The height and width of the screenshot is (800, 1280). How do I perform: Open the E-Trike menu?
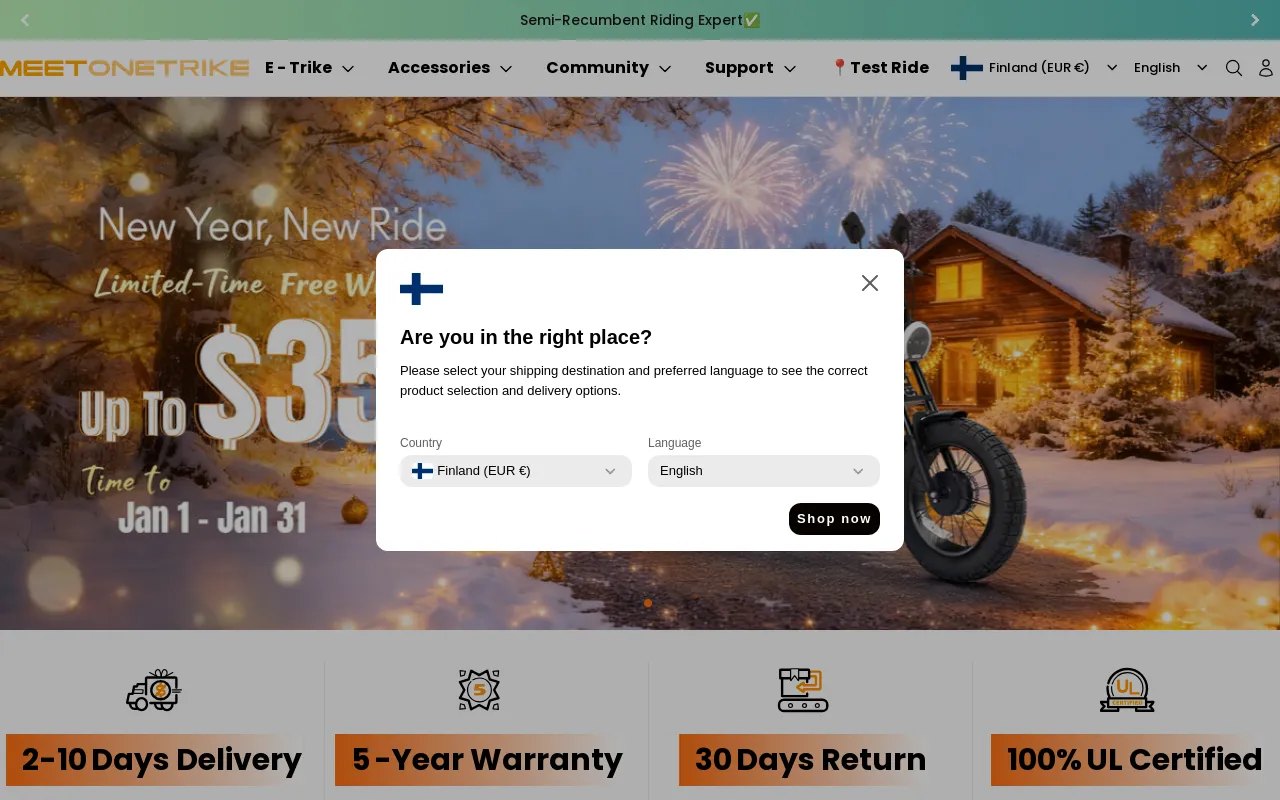tap(309, 68)
